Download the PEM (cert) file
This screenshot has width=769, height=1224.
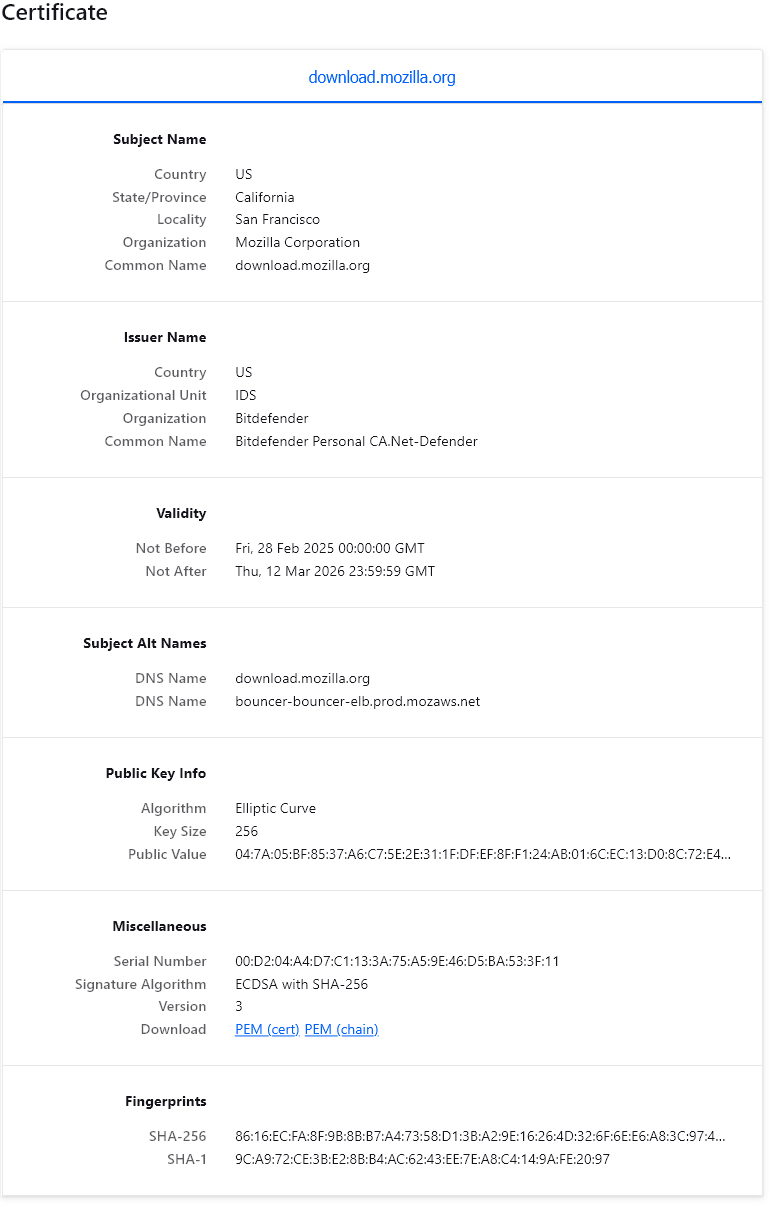(x=267, y=1029)
